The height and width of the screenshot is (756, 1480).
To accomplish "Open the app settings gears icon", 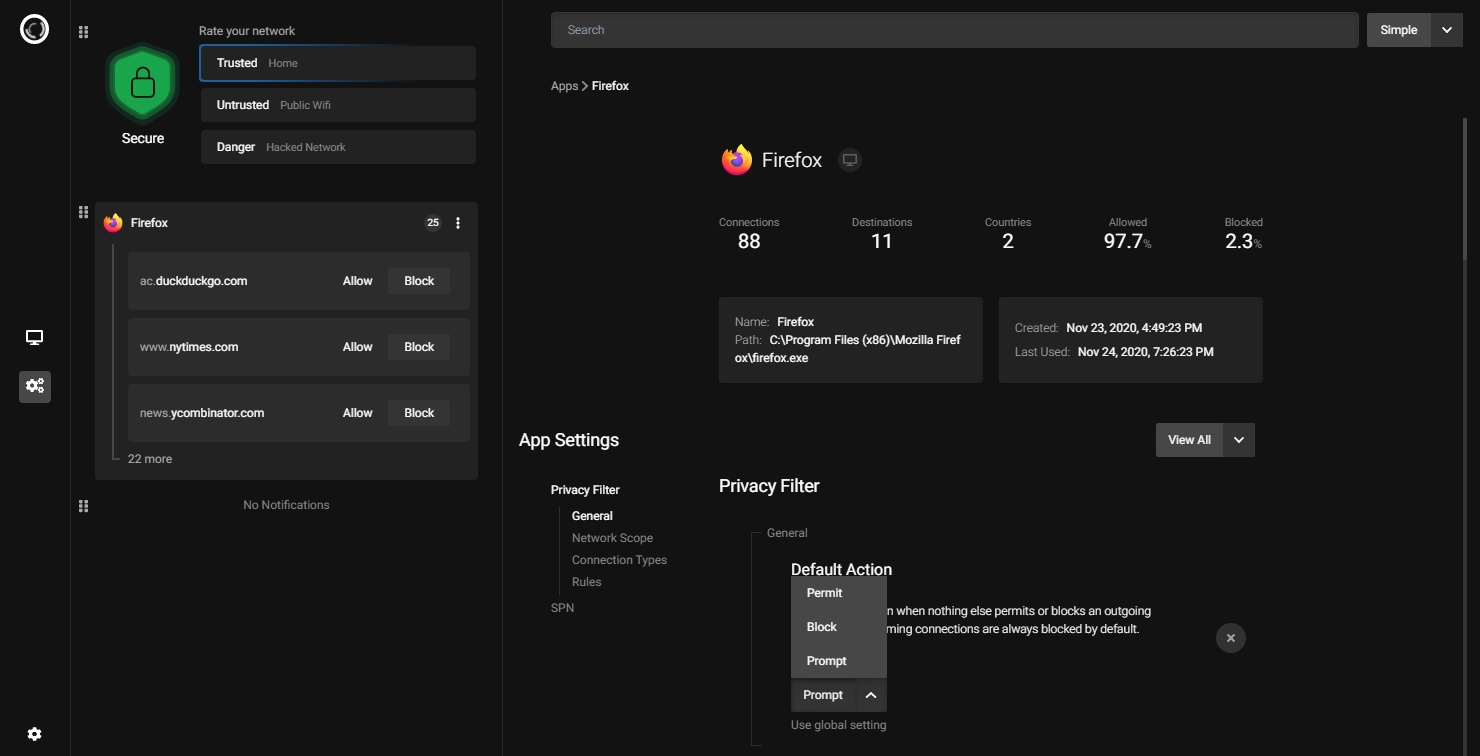I will [34, 386].
